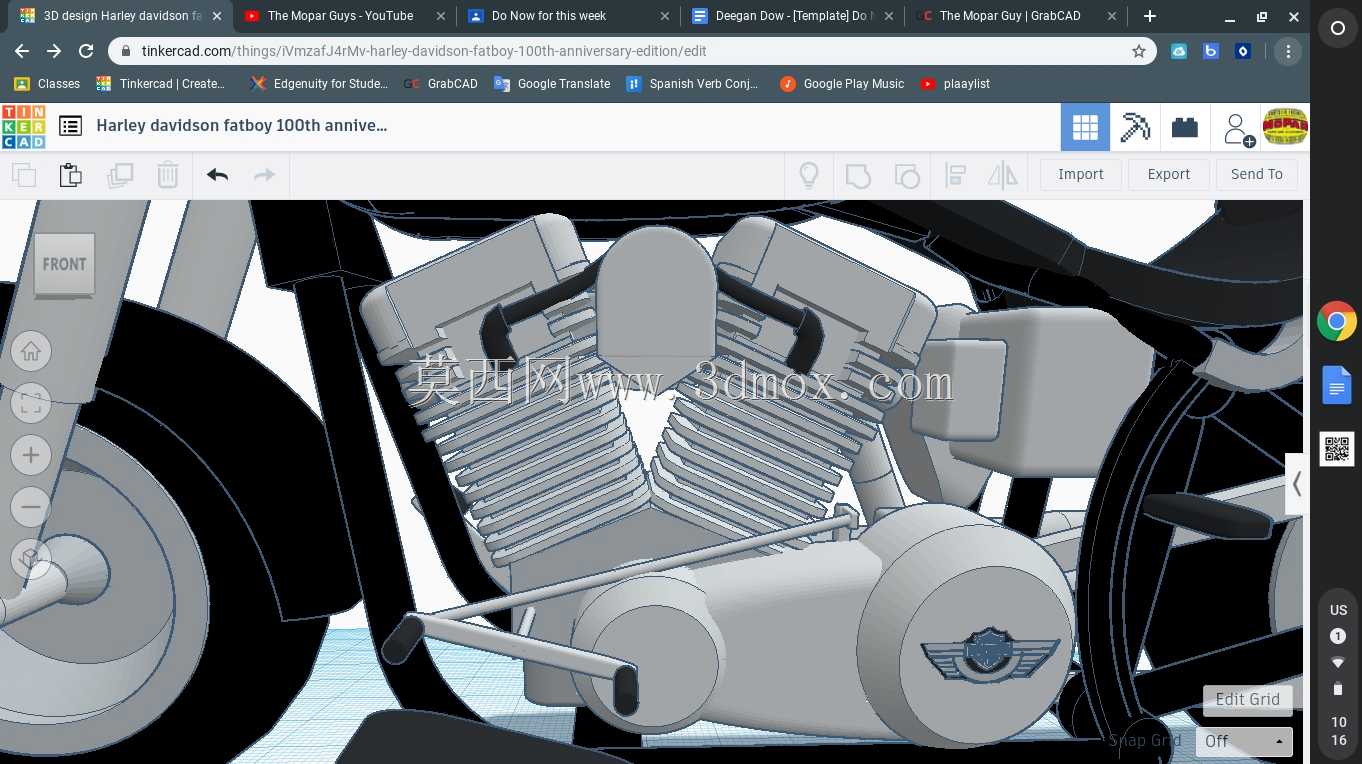Click the browser forward arrow

click(54, 51)
